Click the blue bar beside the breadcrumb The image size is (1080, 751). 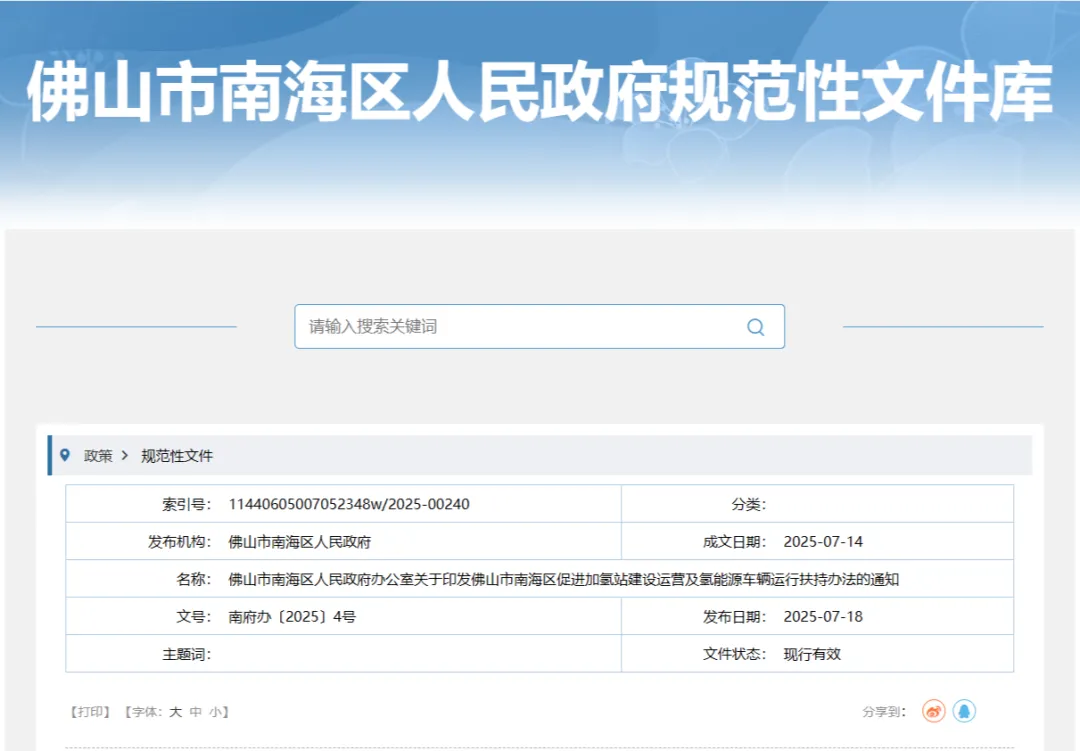tap(50, 454)
